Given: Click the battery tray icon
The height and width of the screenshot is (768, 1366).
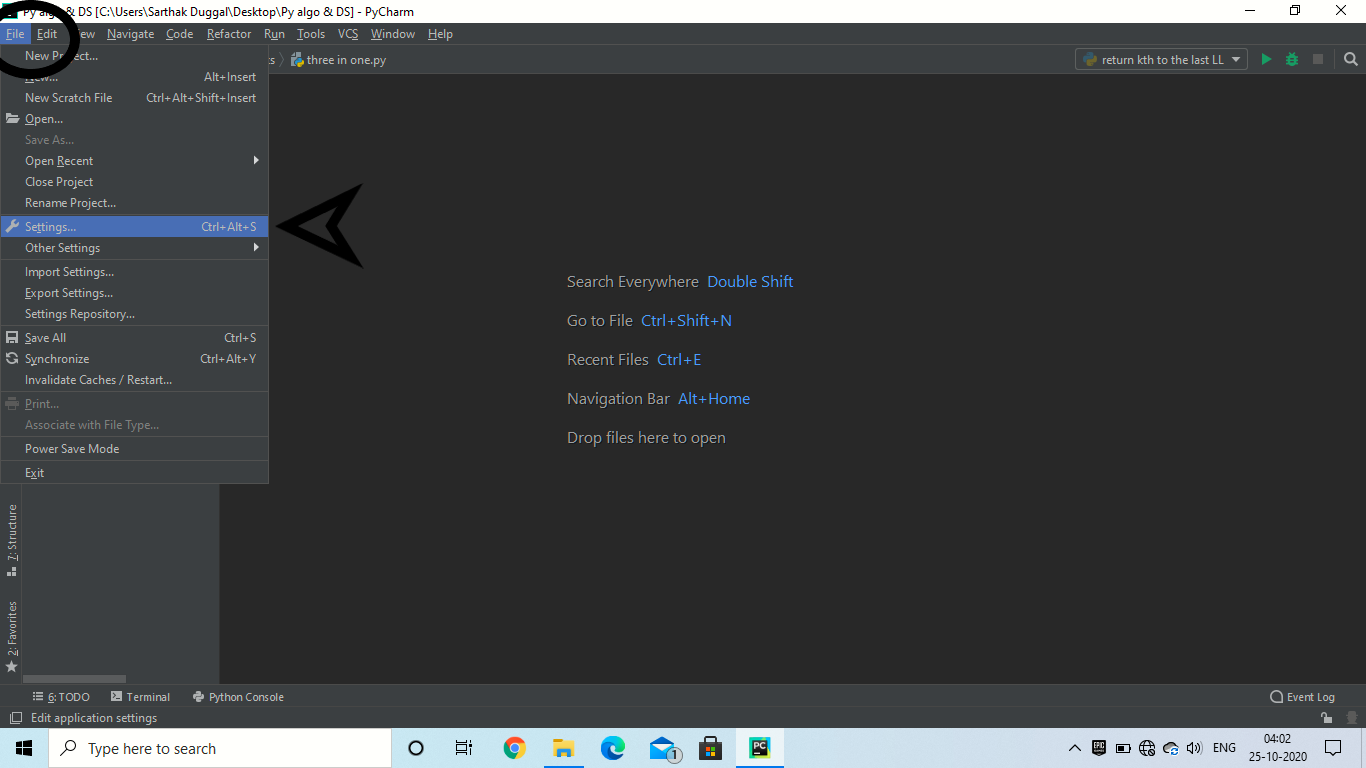Looking at the screenshot, I should [1123, 748].
